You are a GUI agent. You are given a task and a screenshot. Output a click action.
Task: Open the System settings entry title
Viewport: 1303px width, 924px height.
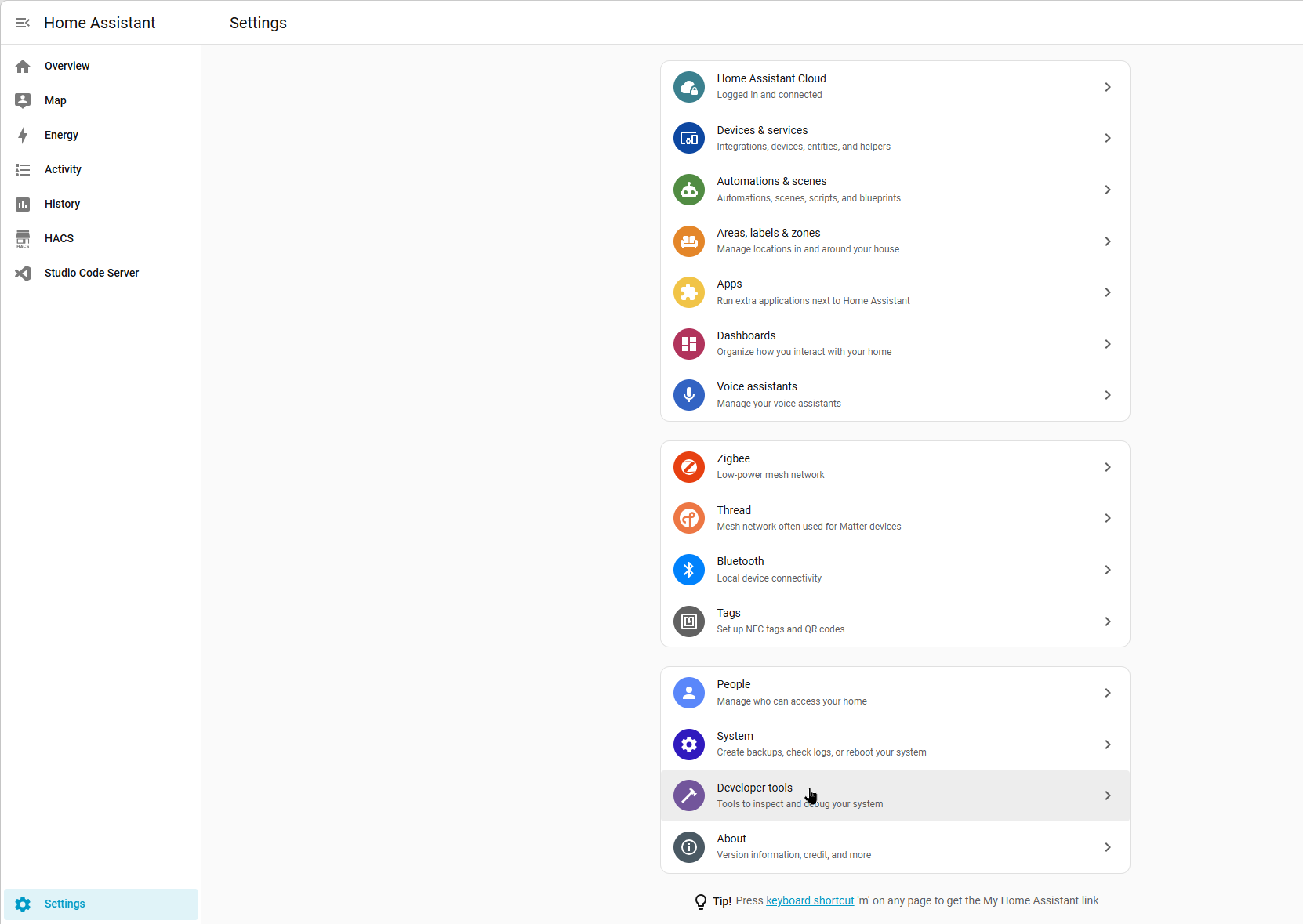735,736
